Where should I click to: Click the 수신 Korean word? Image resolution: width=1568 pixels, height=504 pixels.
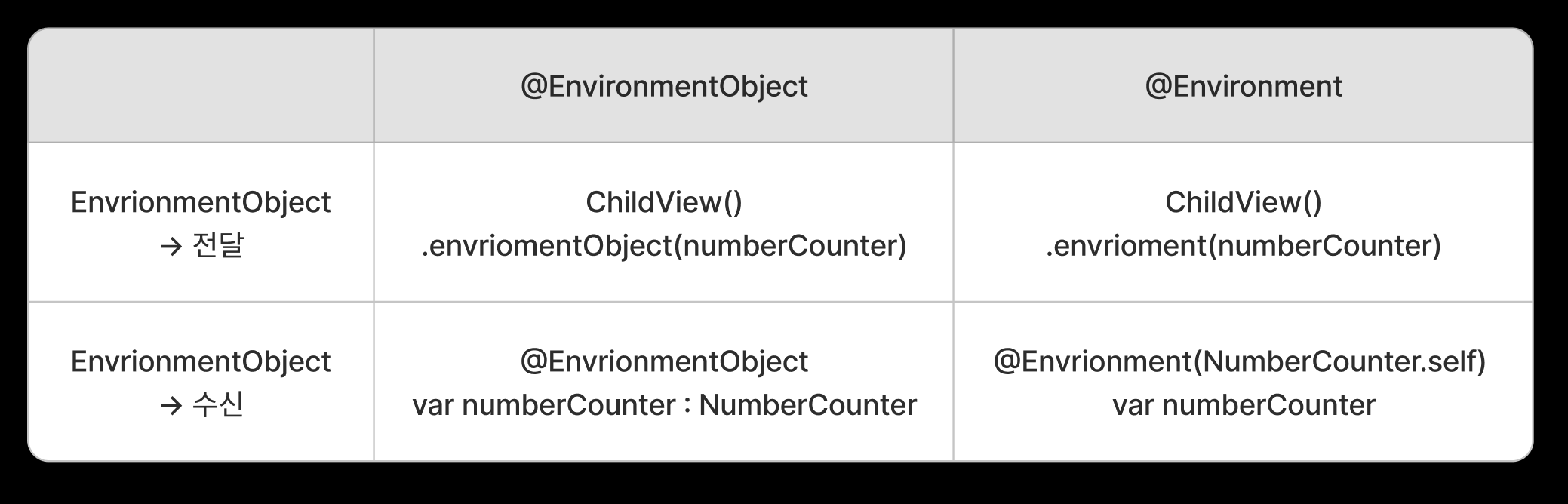click(218, 405)
